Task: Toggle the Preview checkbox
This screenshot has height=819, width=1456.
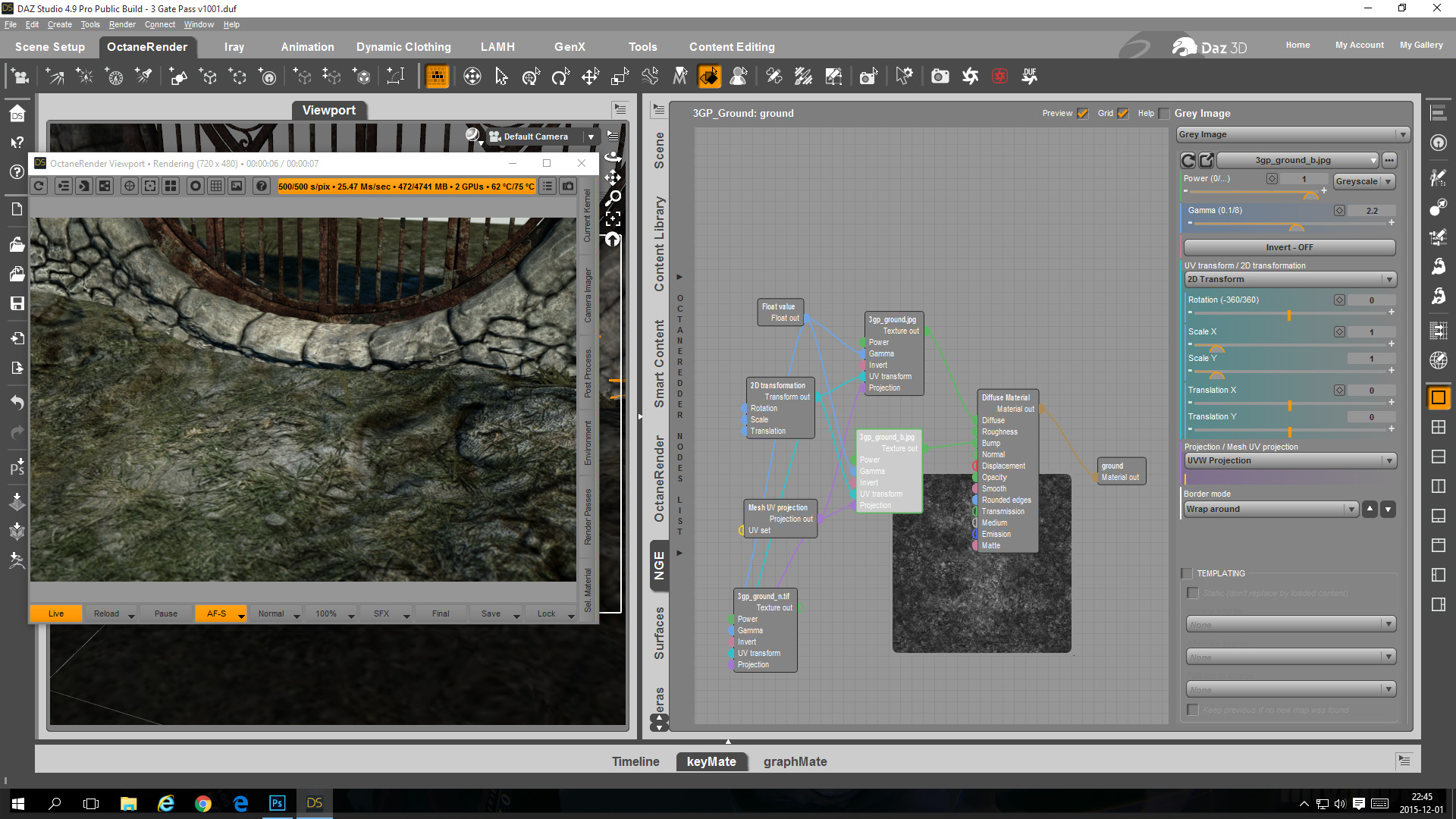Action: point(1082,114)
